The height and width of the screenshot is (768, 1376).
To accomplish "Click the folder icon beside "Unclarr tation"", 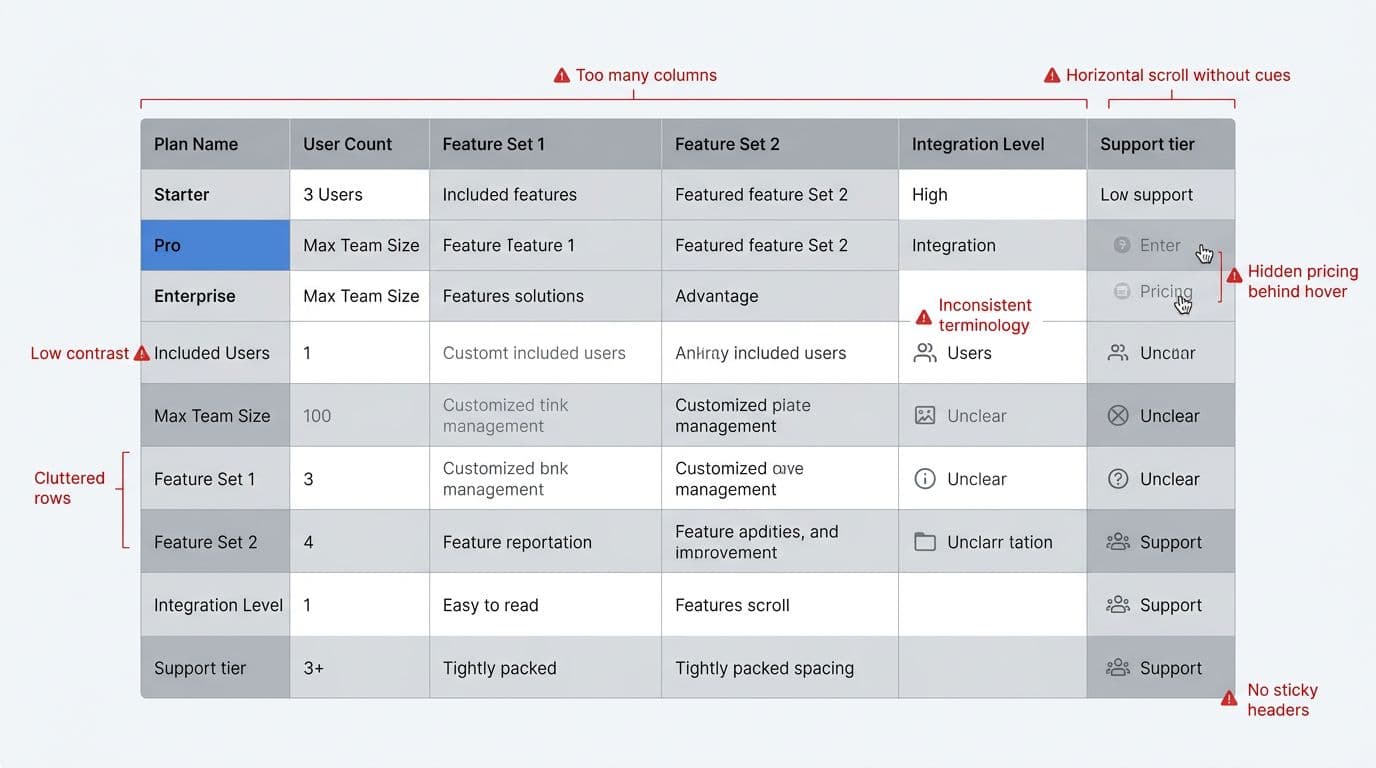I will tap(923, 541).
